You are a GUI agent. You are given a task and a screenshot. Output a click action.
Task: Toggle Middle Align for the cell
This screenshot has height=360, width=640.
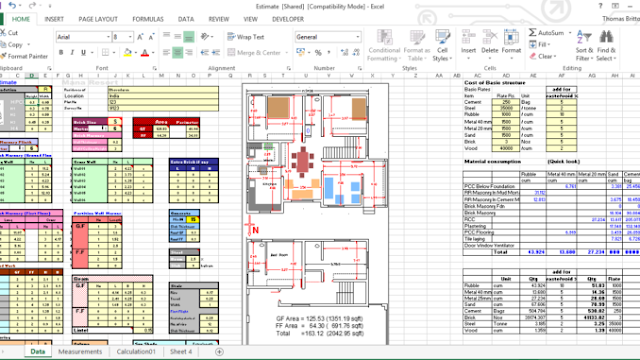pyautogui.click(x=178, y=37)
